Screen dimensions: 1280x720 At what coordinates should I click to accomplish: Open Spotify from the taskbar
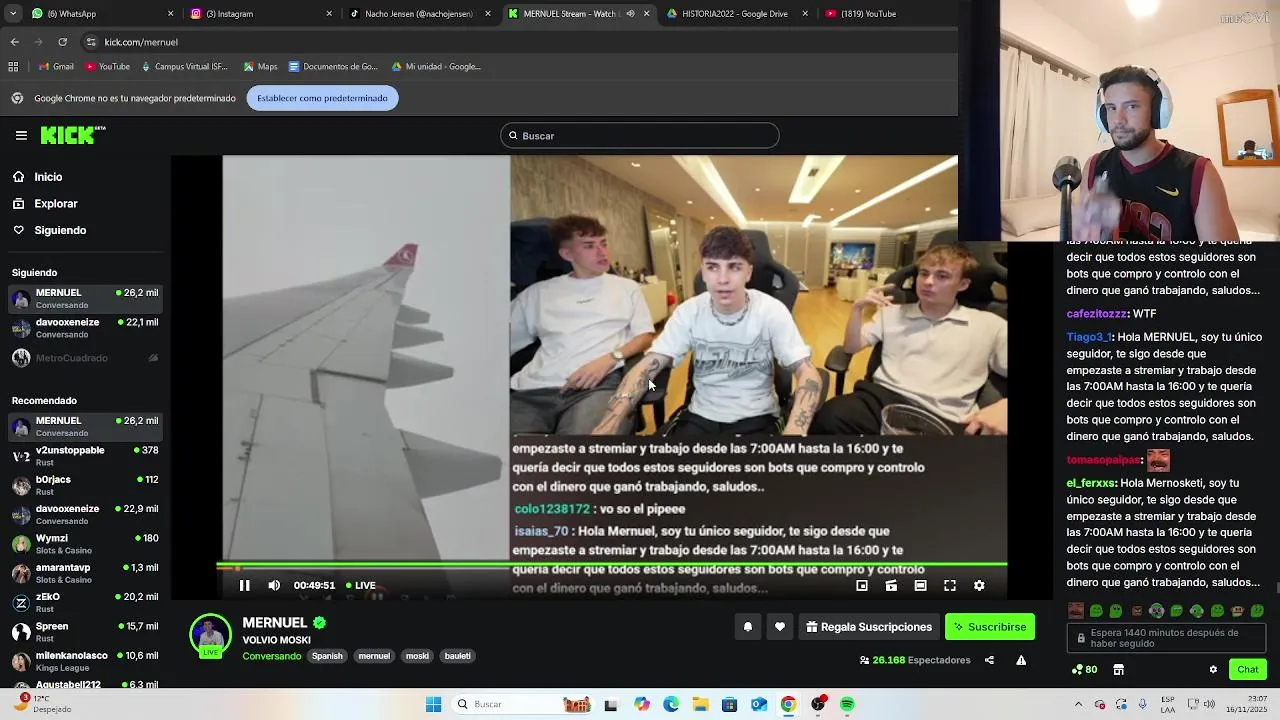coord(847,704)
